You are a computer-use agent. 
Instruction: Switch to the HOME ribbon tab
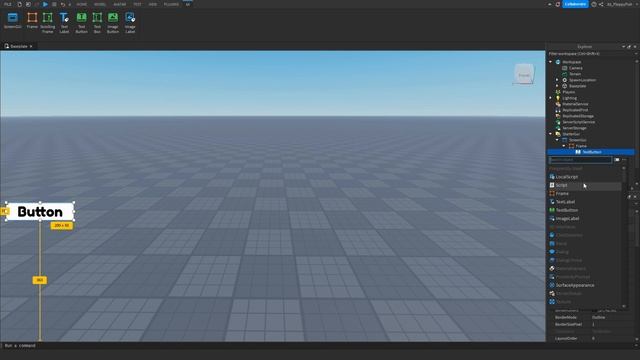(82, 4)
